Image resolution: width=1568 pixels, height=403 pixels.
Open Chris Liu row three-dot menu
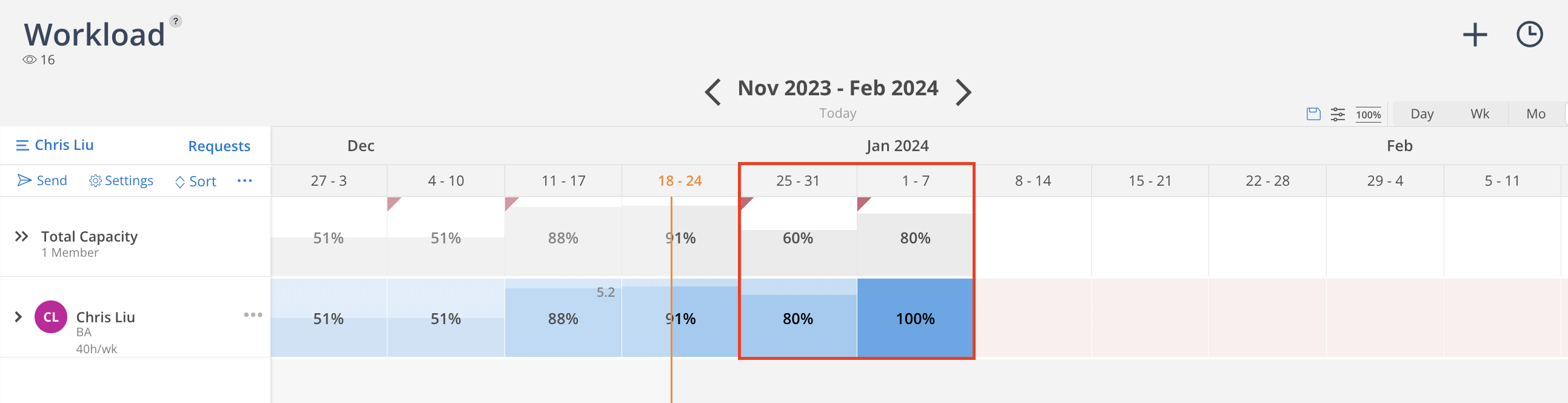(x=253, y=315)
